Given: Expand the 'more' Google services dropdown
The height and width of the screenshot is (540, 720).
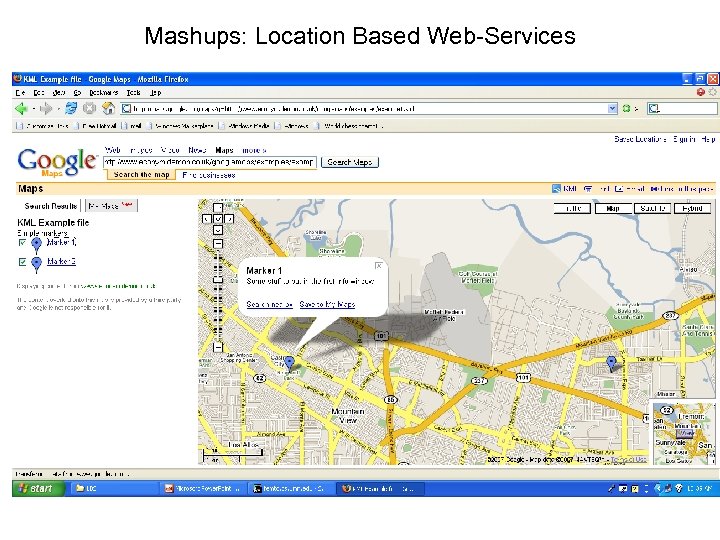Looking at the screenshot, I should pyautogui.click(x=254, y=150).
